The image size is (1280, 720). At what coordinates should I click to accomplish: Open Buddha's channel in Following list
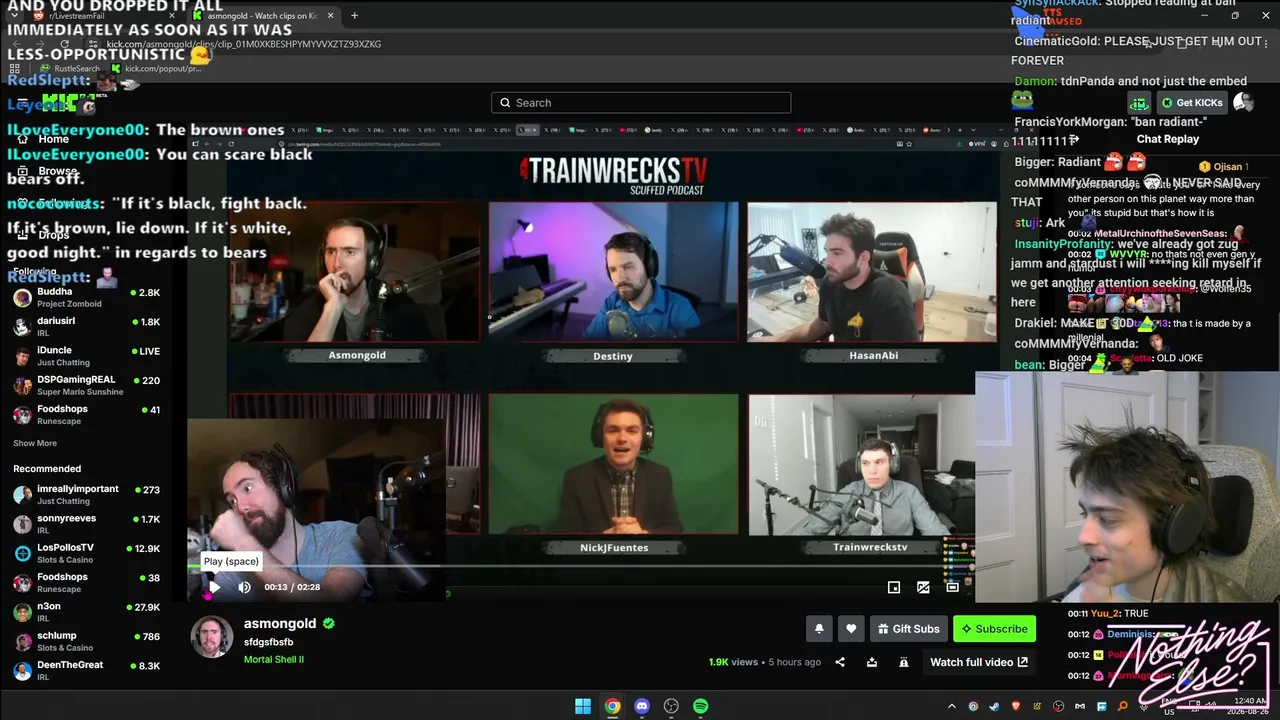86,298
